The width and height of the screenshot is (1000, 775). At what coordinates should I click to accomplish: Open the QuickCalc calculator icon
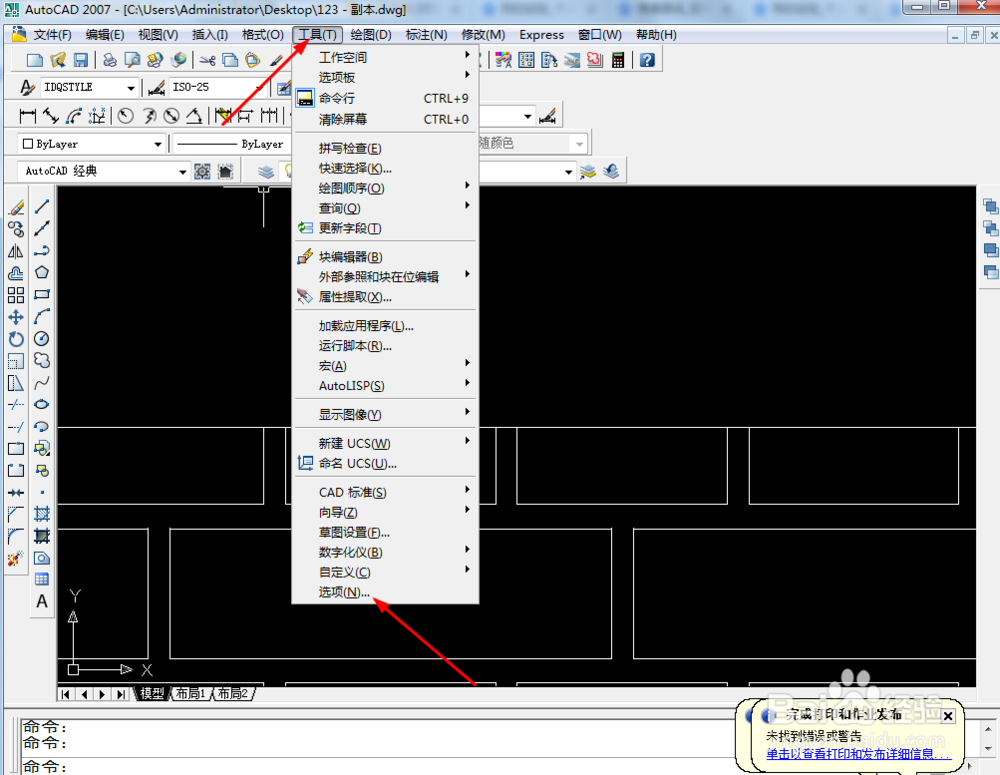[x=617, y=60]
